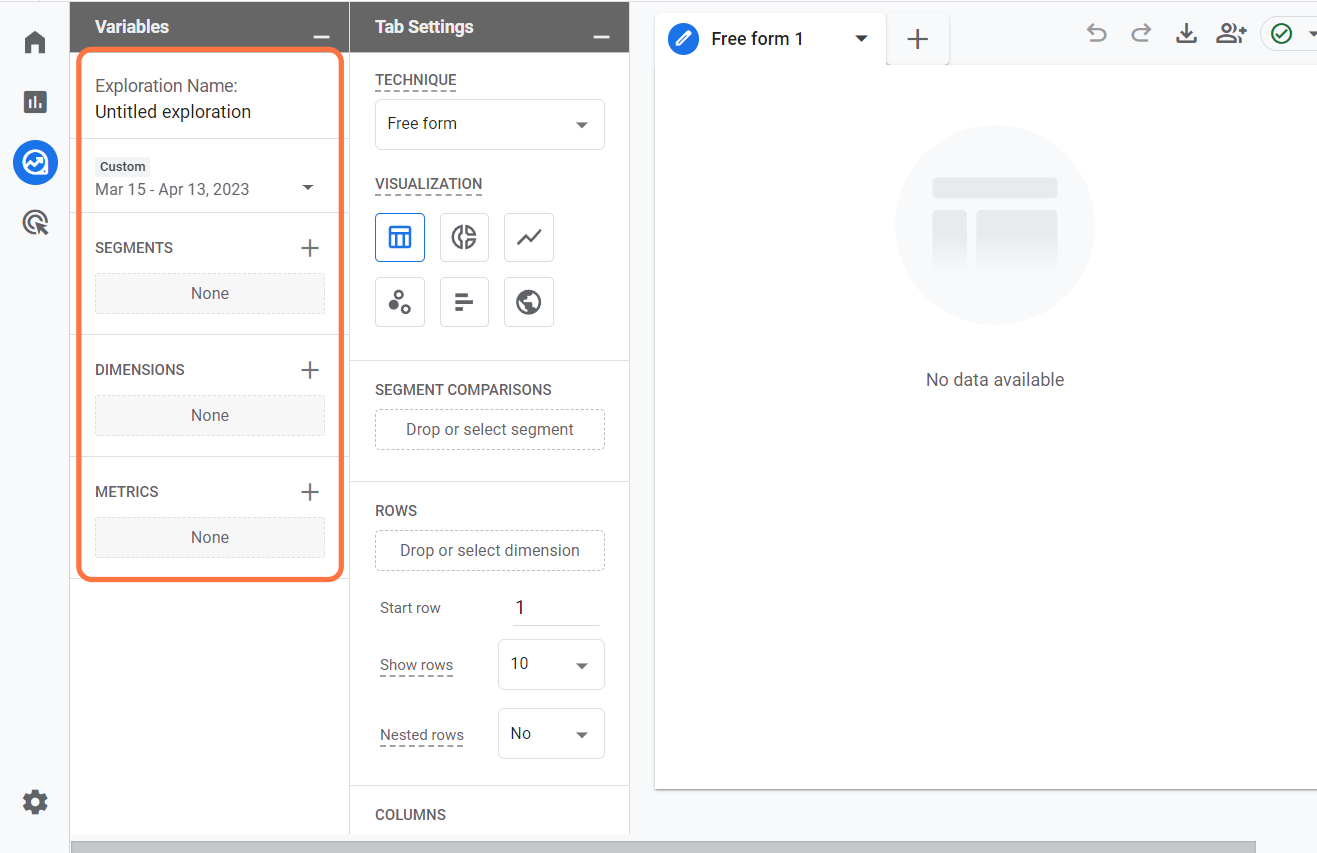Select the Bar chart visualization
1317x853 pixels.
464,302
